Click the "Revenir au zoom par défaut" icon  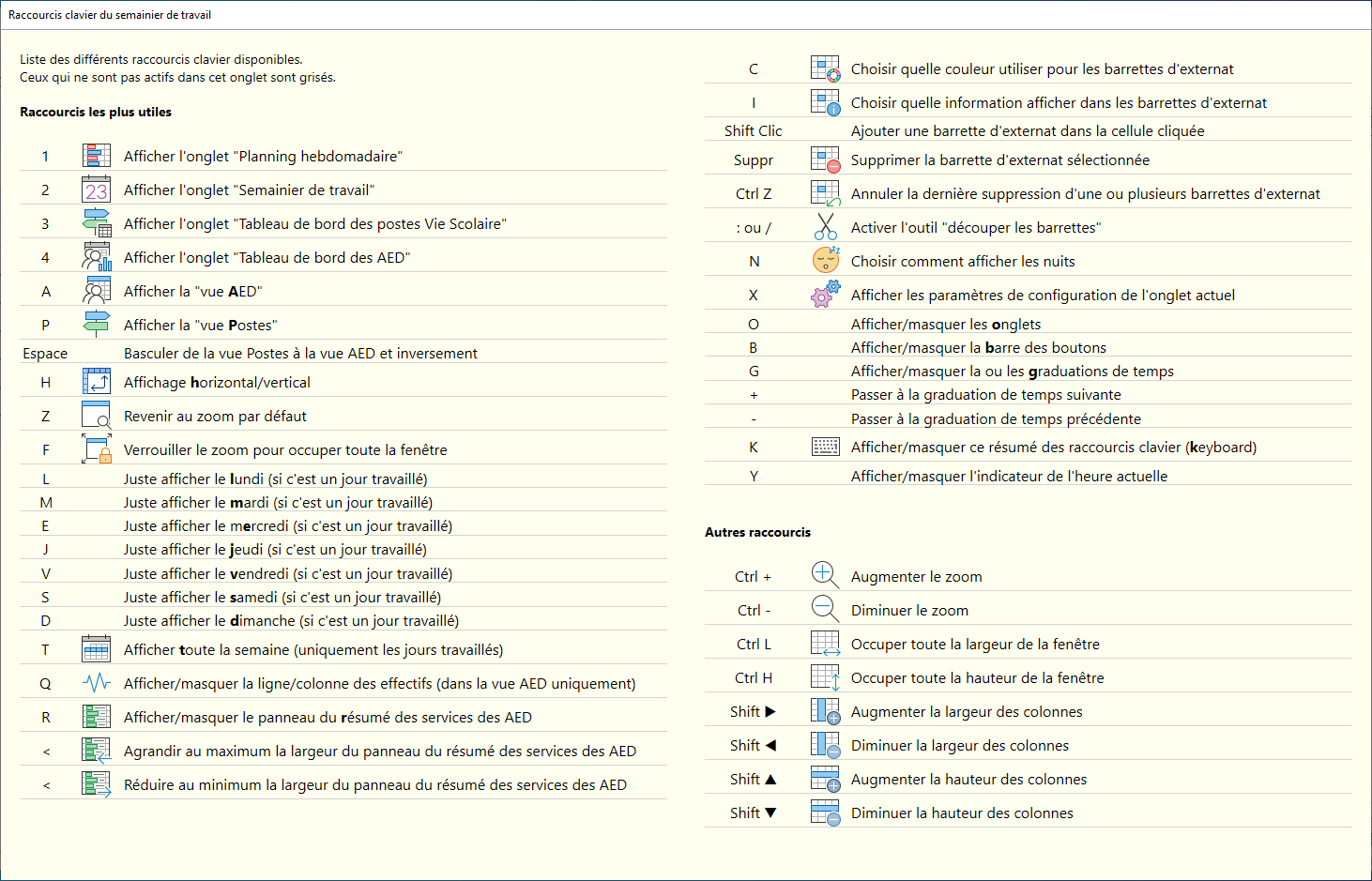pyautogui.click(x=96, y=416)
